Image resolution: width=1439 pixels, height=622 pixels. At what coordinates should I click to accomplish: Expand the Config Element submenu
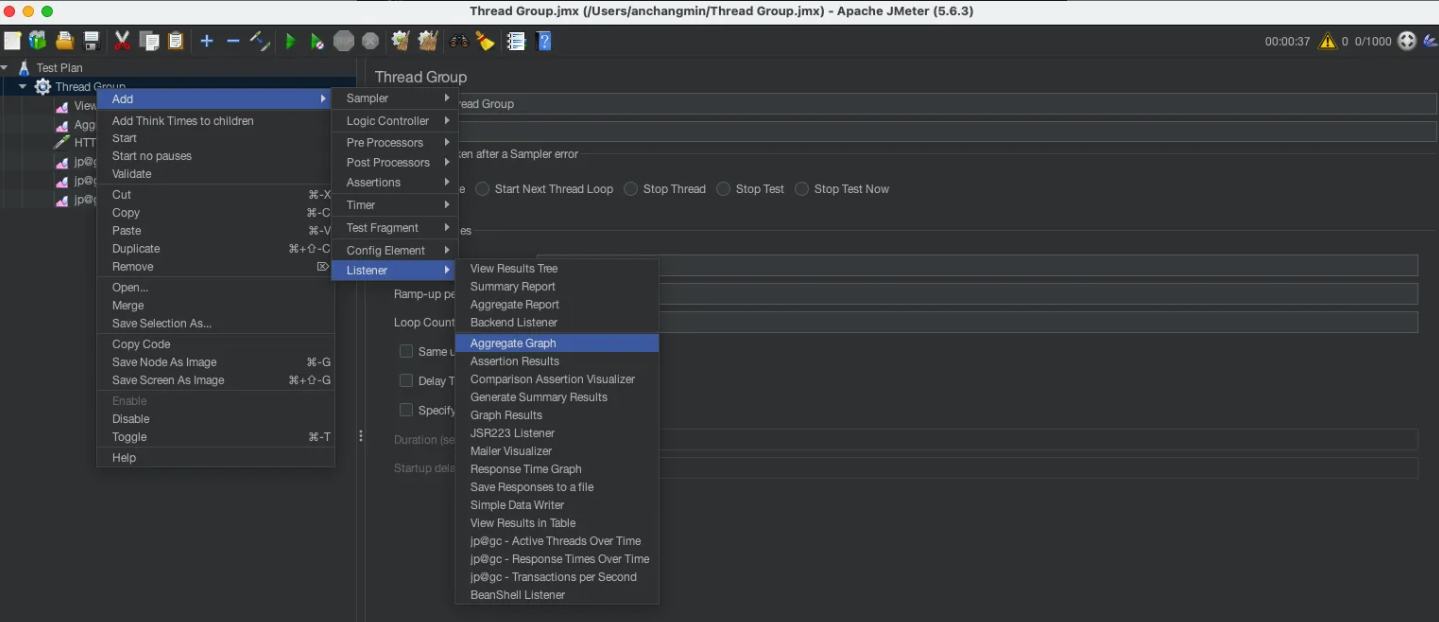[395, 251]
